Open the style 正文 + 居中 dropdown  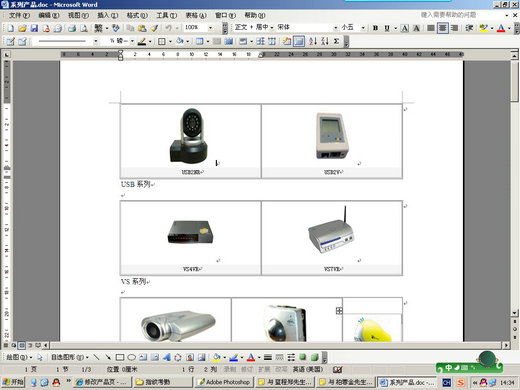(x=272, y=28)
